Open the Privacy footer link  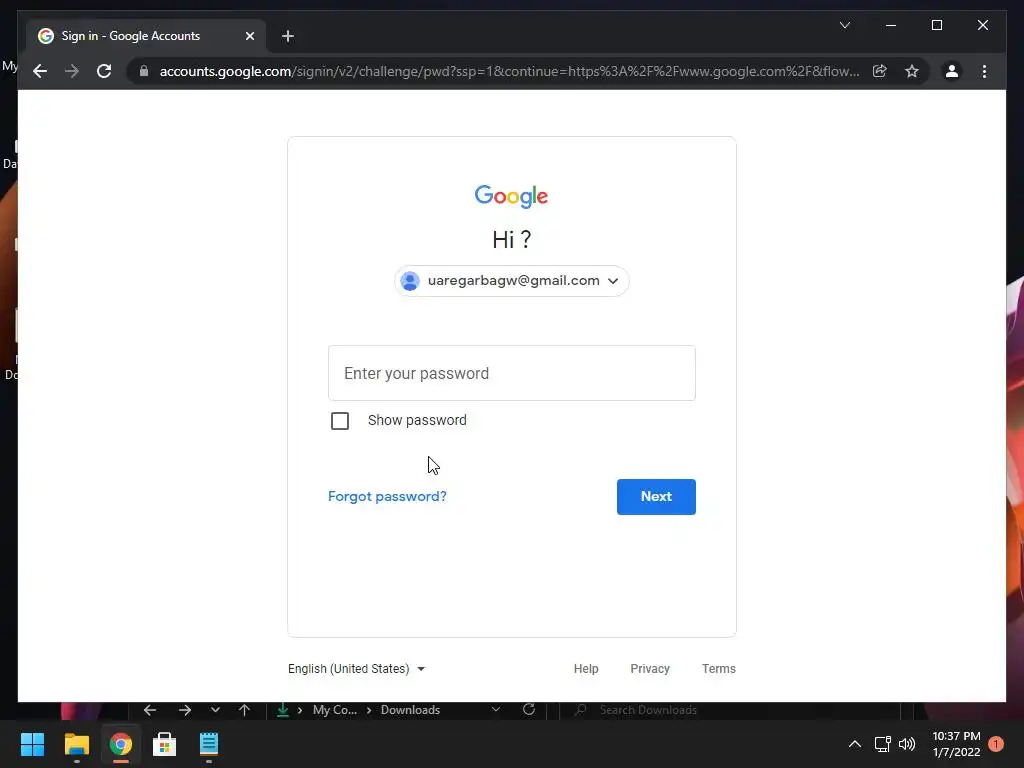click(650, 669)
